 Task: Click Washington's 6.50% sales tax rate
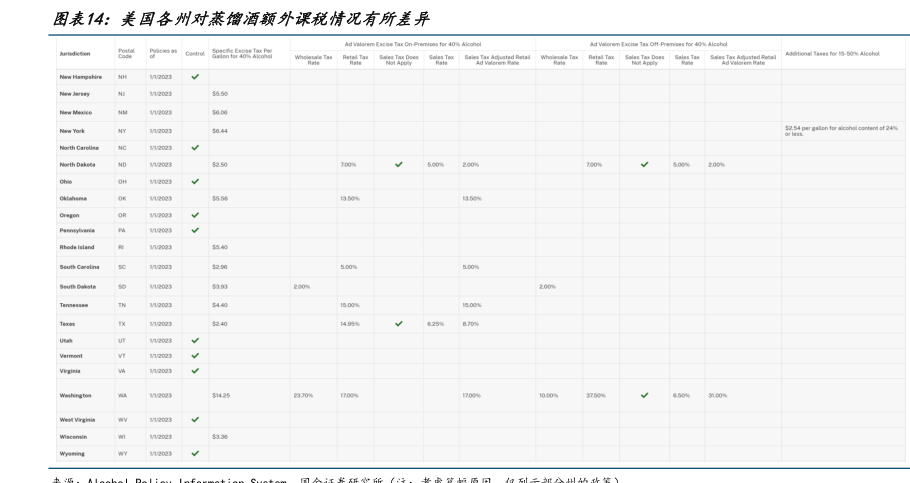pyautogui.click(x=681, y=395)
